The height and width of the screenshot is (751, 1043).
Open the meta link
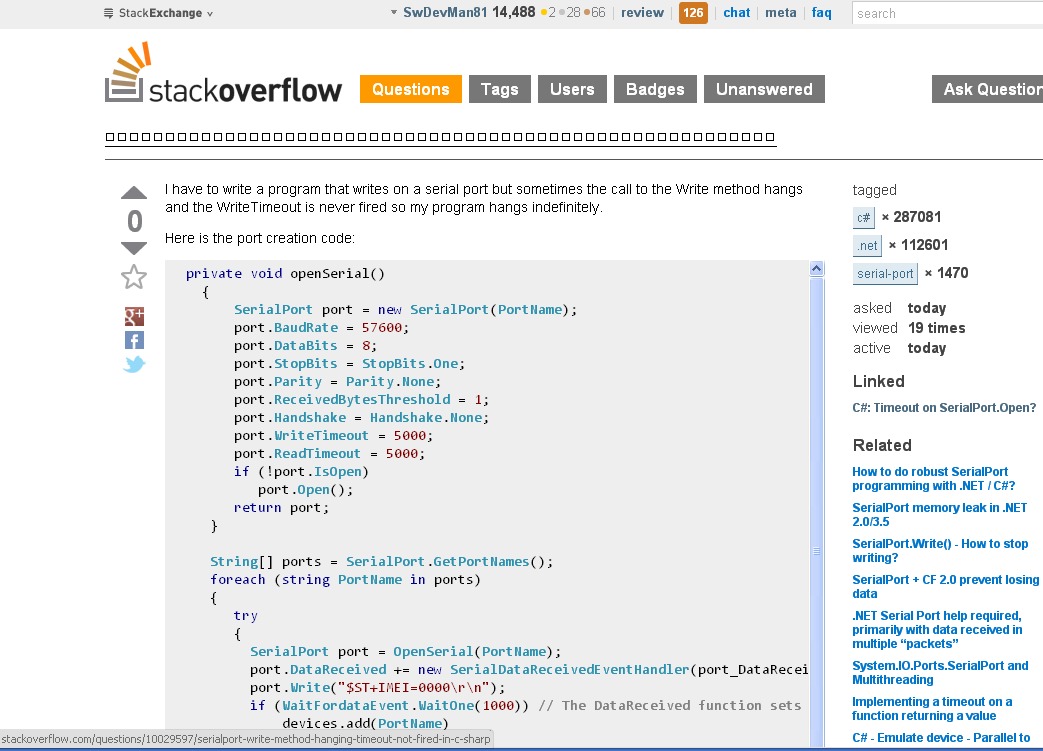coord(780,13)
